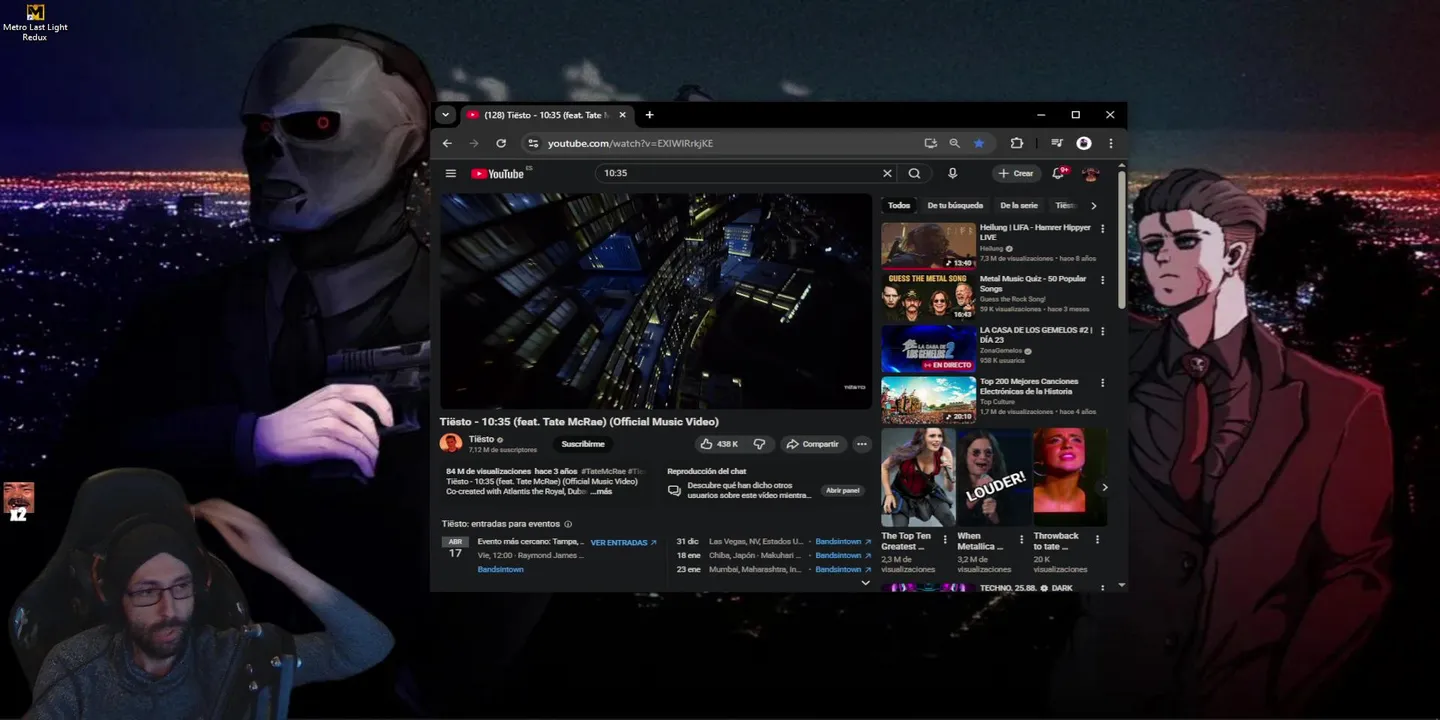Click the Abrir panel chat button

pyautogui.click(x=842, y=491)
